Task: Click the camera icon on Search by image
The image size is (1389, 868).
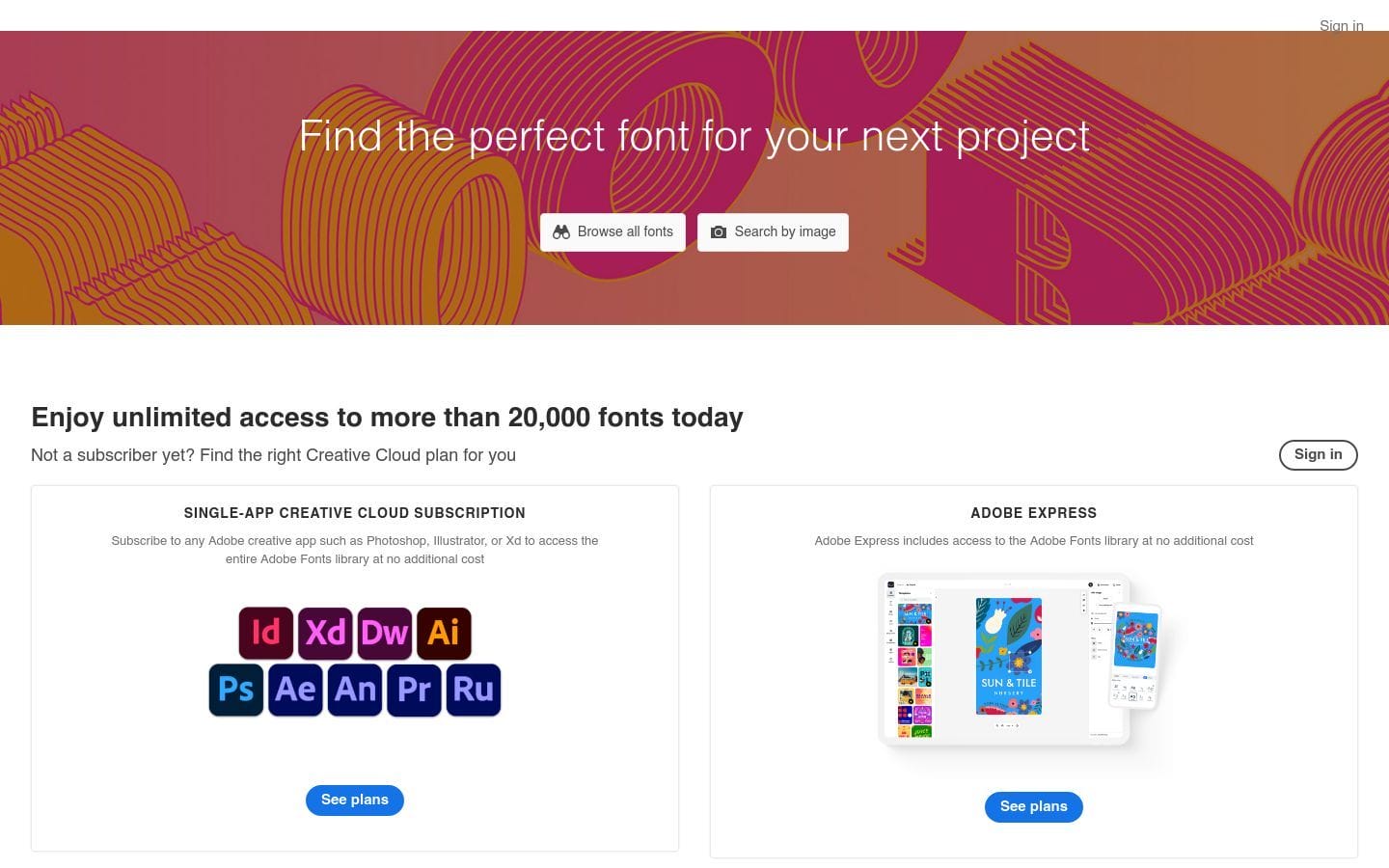Action: pos(719,231)
